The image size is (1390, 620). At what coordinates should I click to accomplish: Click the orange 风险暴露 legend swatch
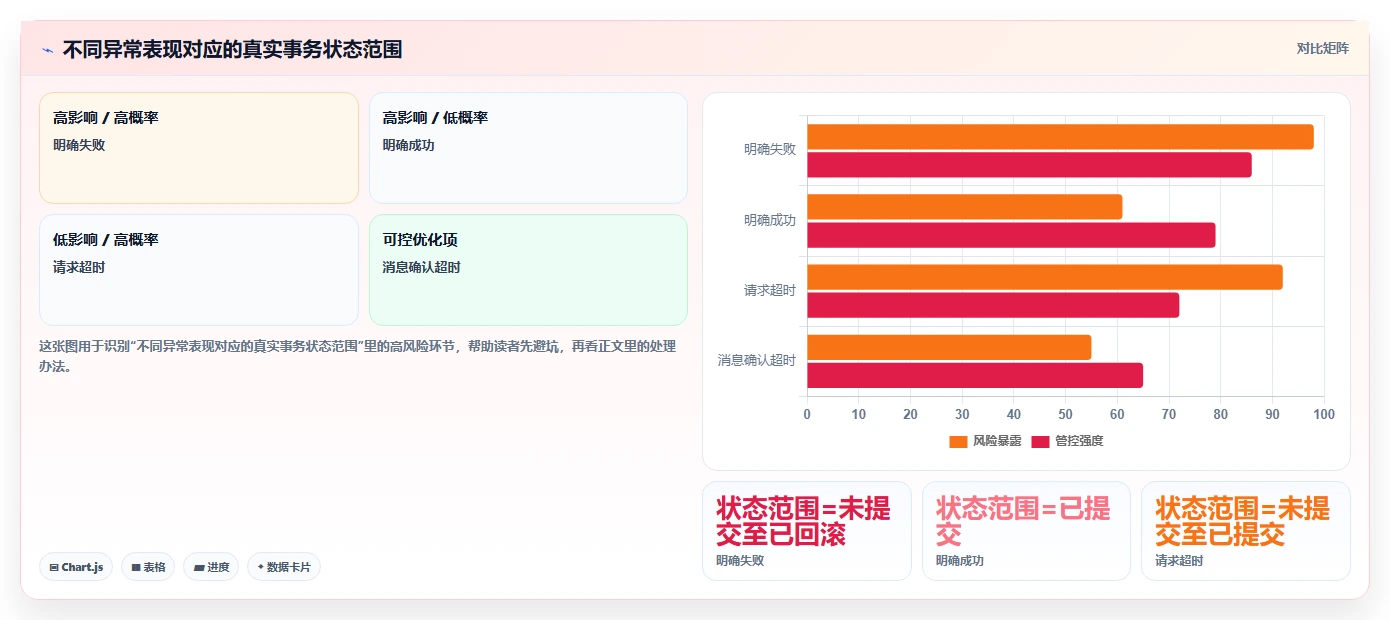point(958,441)
